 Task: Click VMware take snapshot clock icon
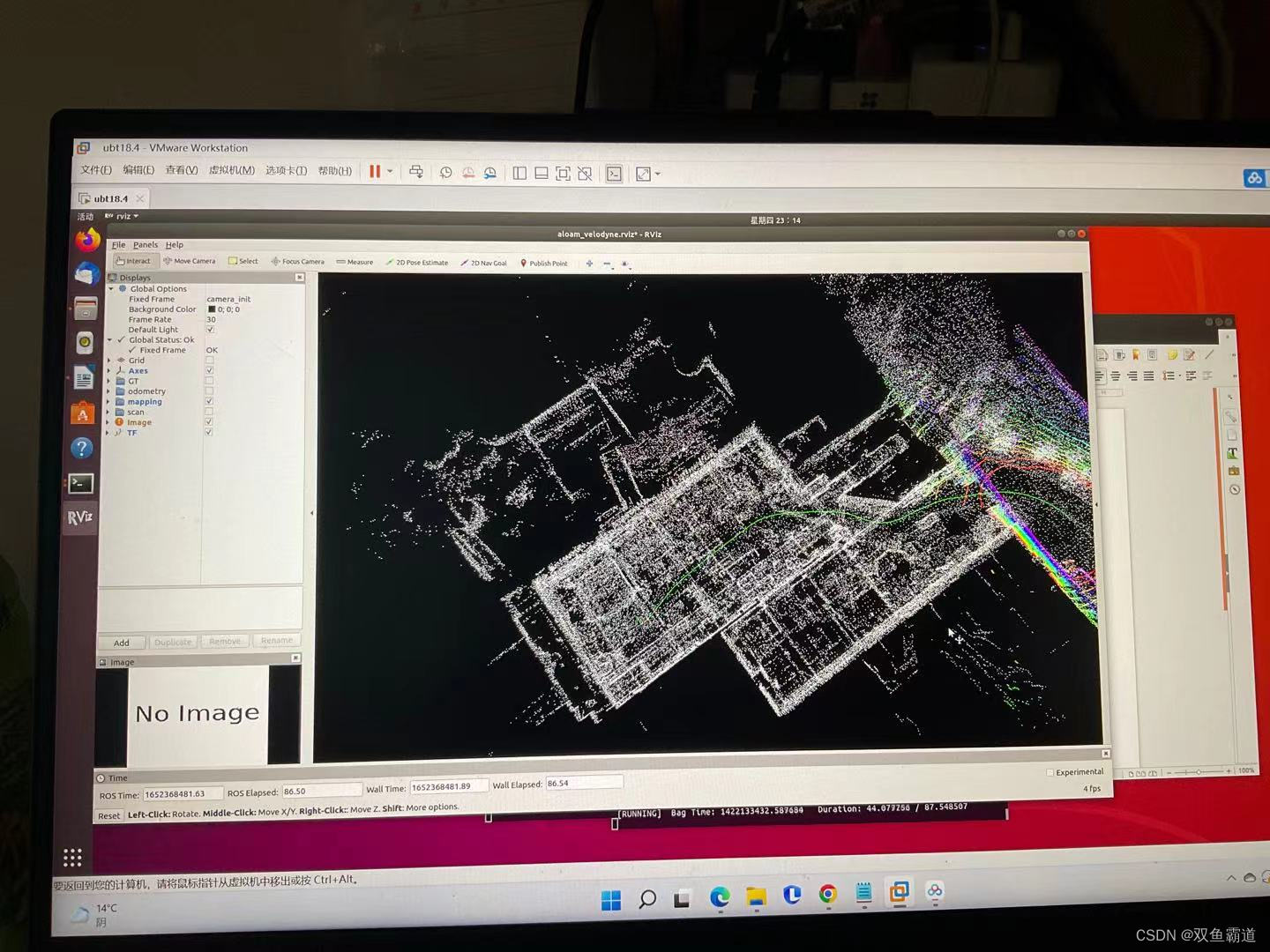(445, 173)
